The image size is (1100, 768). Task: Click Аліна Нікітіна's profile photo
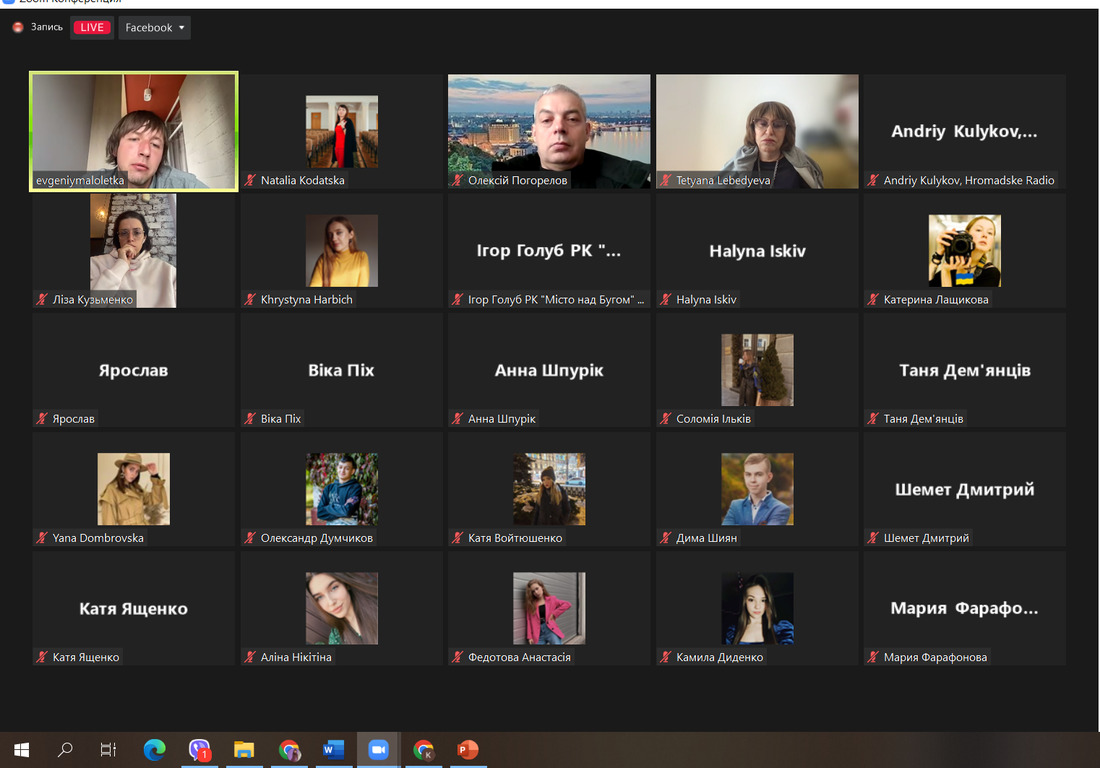click(342, 608)
